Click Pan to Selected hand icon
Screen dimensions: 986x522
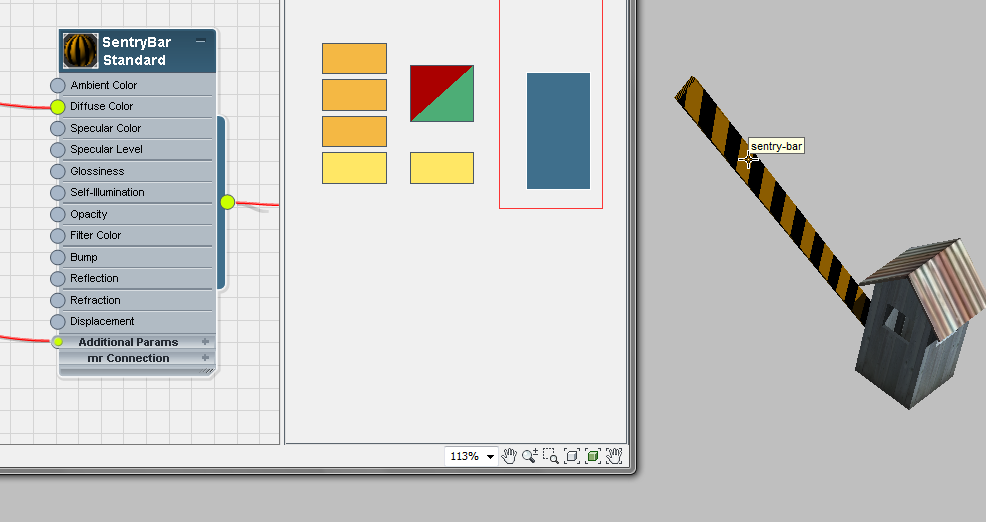(x=614, y=456)
